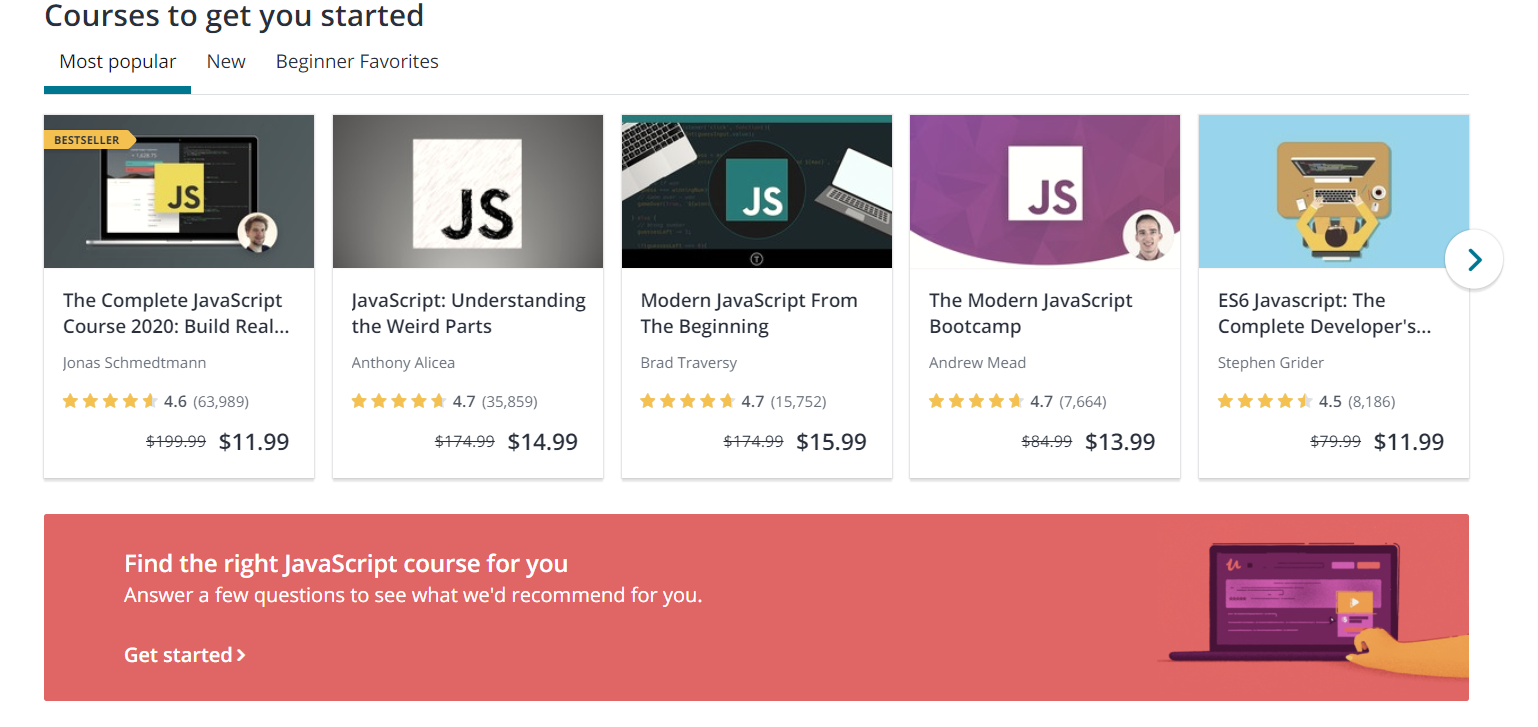Screen dimensions: 1538x727
Task: Click Jonas Schmedtmann's instructor avatar
Action: [x=257, y=234]
